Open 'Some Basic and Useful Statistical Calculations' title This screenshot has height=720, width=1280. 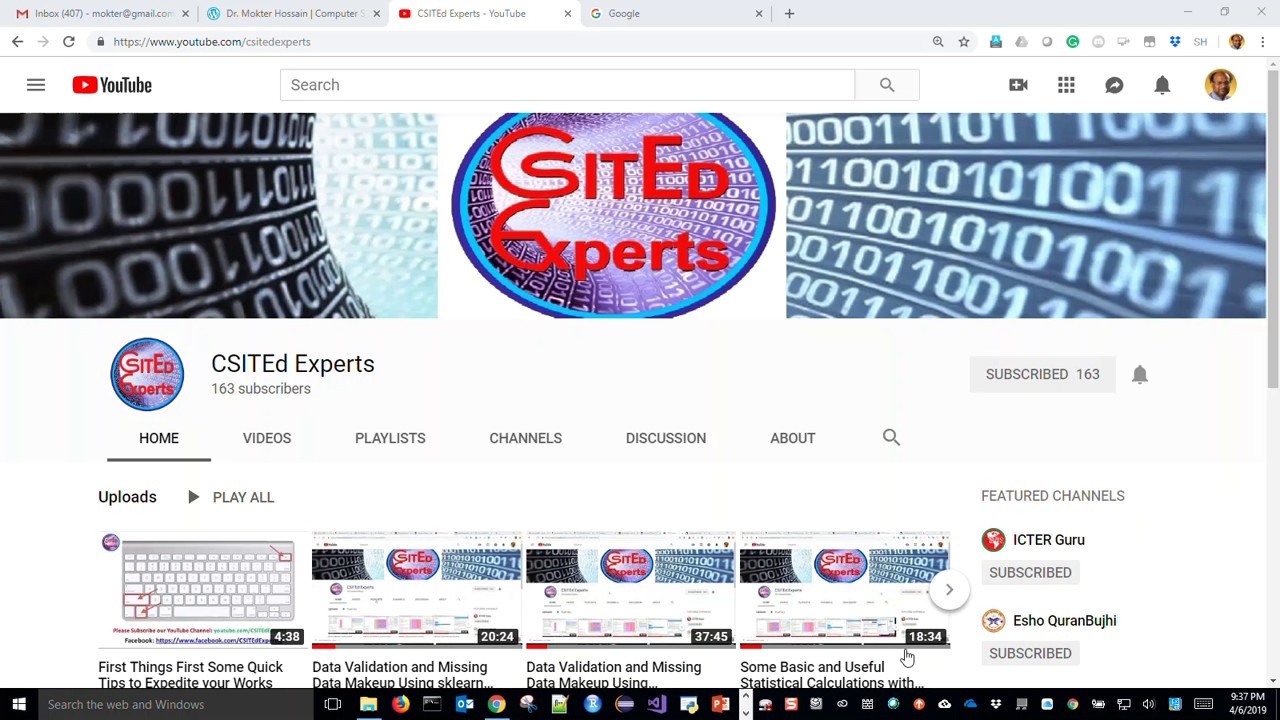tap(830, 675)
